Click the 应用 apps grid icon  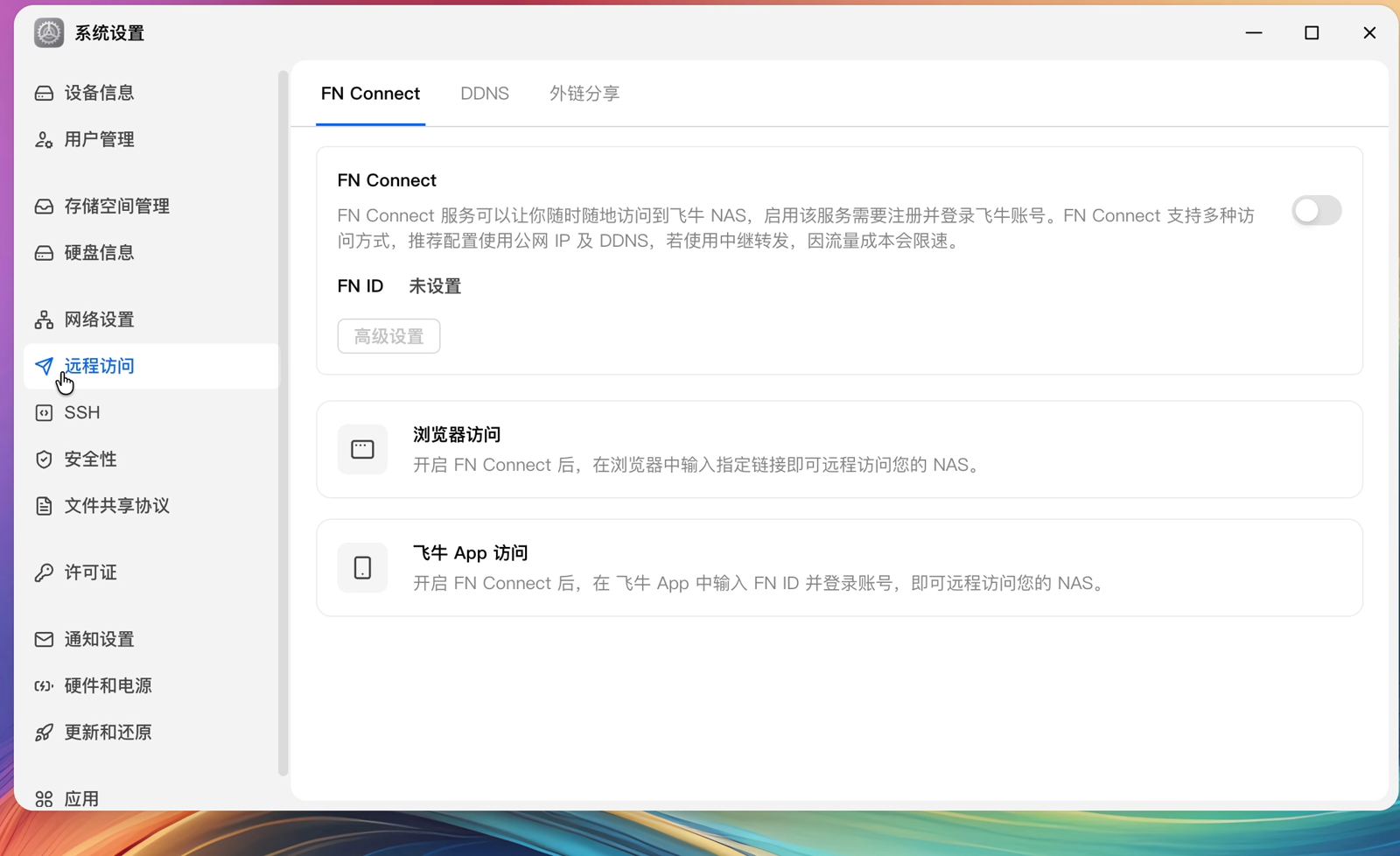[x=44, y=798]
